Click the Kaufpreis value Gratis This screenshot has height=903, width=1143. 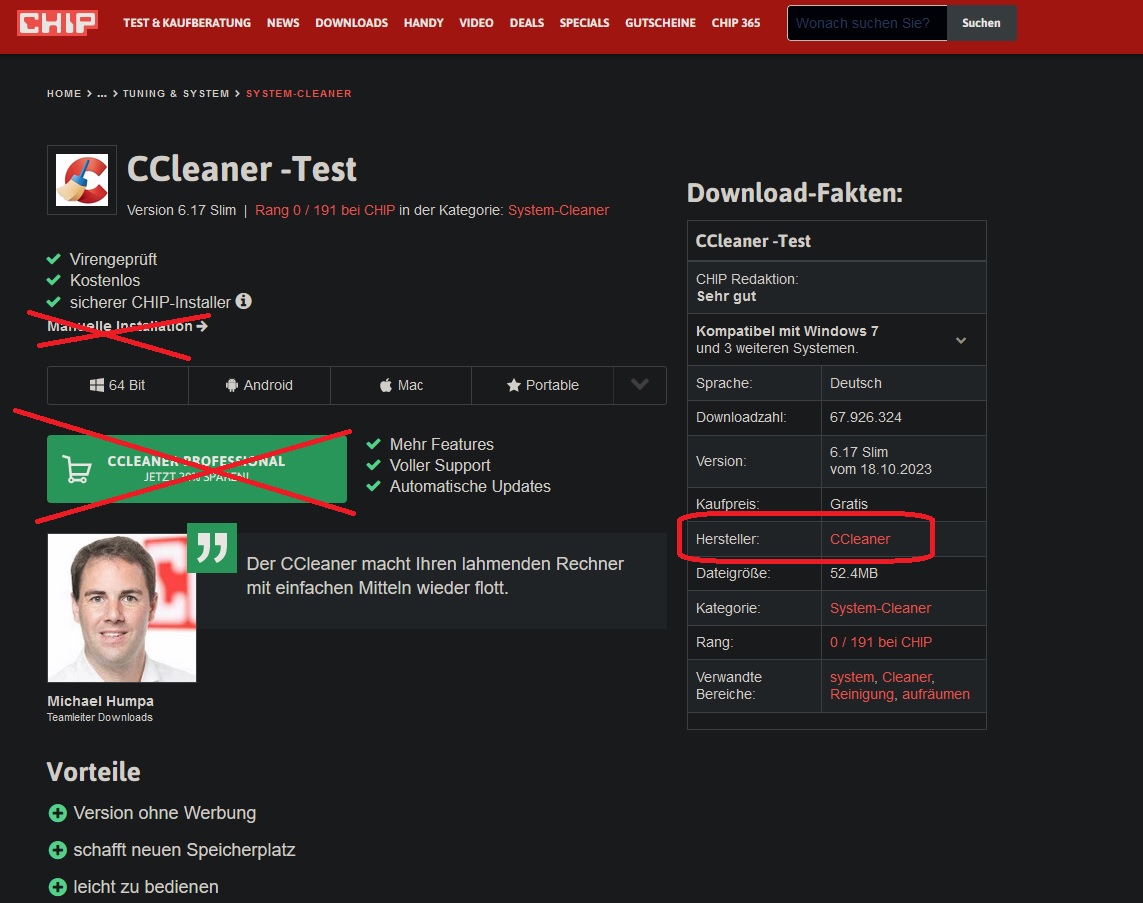849,504
